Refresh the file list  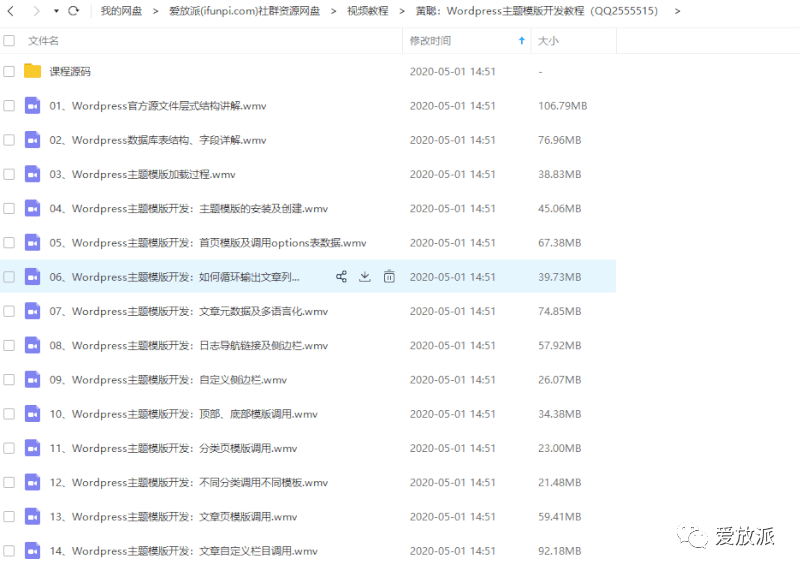[x=73, y=11]
